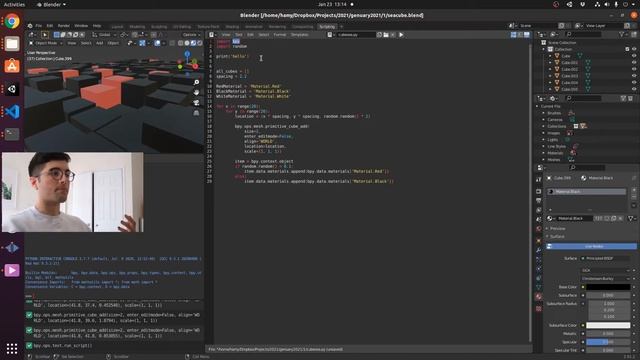Toggle camera view gizmo in viewport
The image size is (640, 360).
pyautogui.click(x=196, y=102)
